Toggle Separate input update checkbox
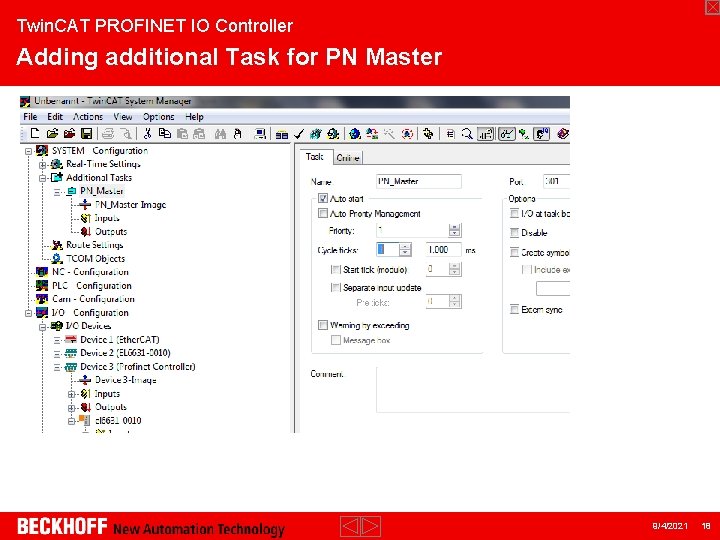 (336, 287)
